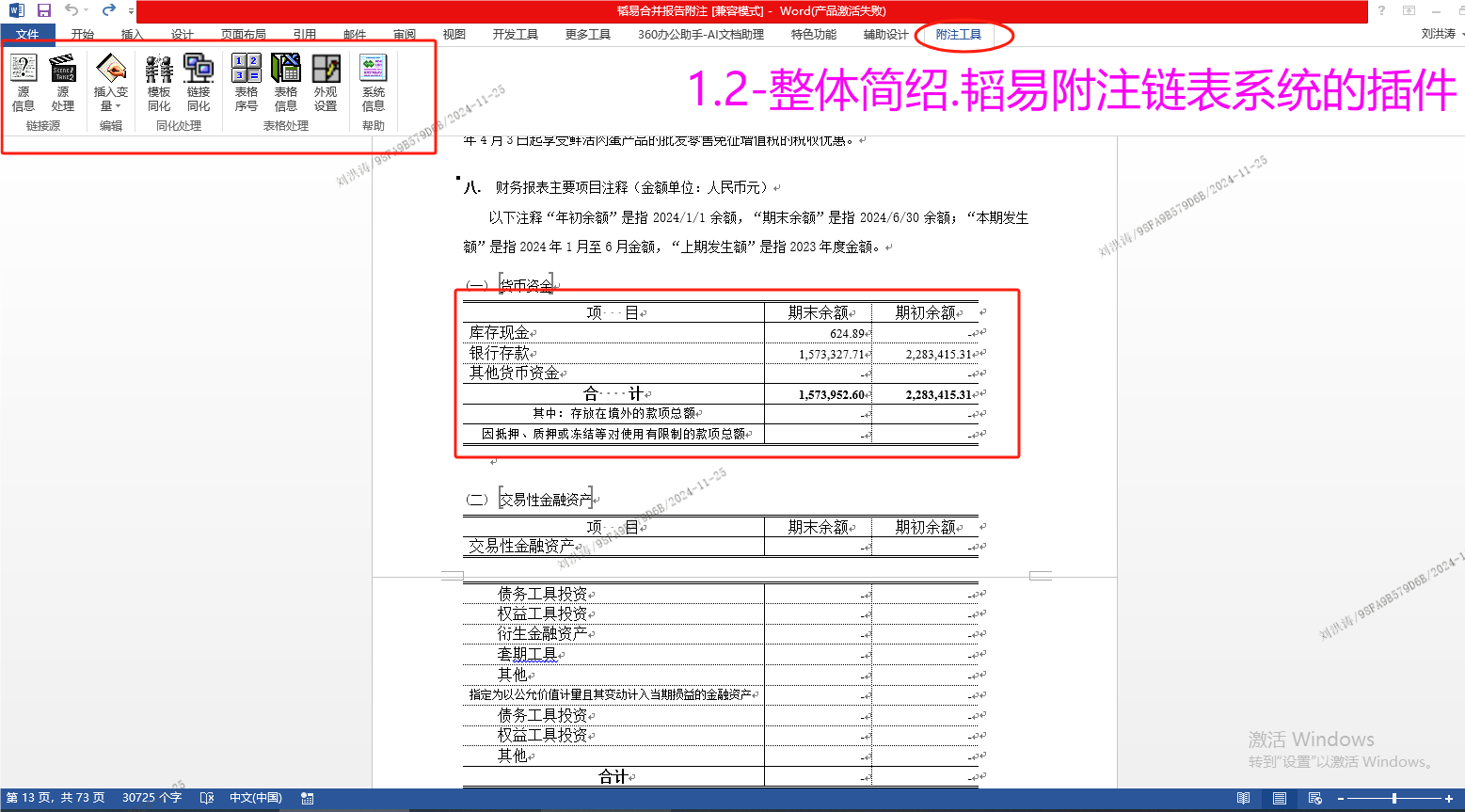Switch to the 页面布局 tab

coord(244,35)
